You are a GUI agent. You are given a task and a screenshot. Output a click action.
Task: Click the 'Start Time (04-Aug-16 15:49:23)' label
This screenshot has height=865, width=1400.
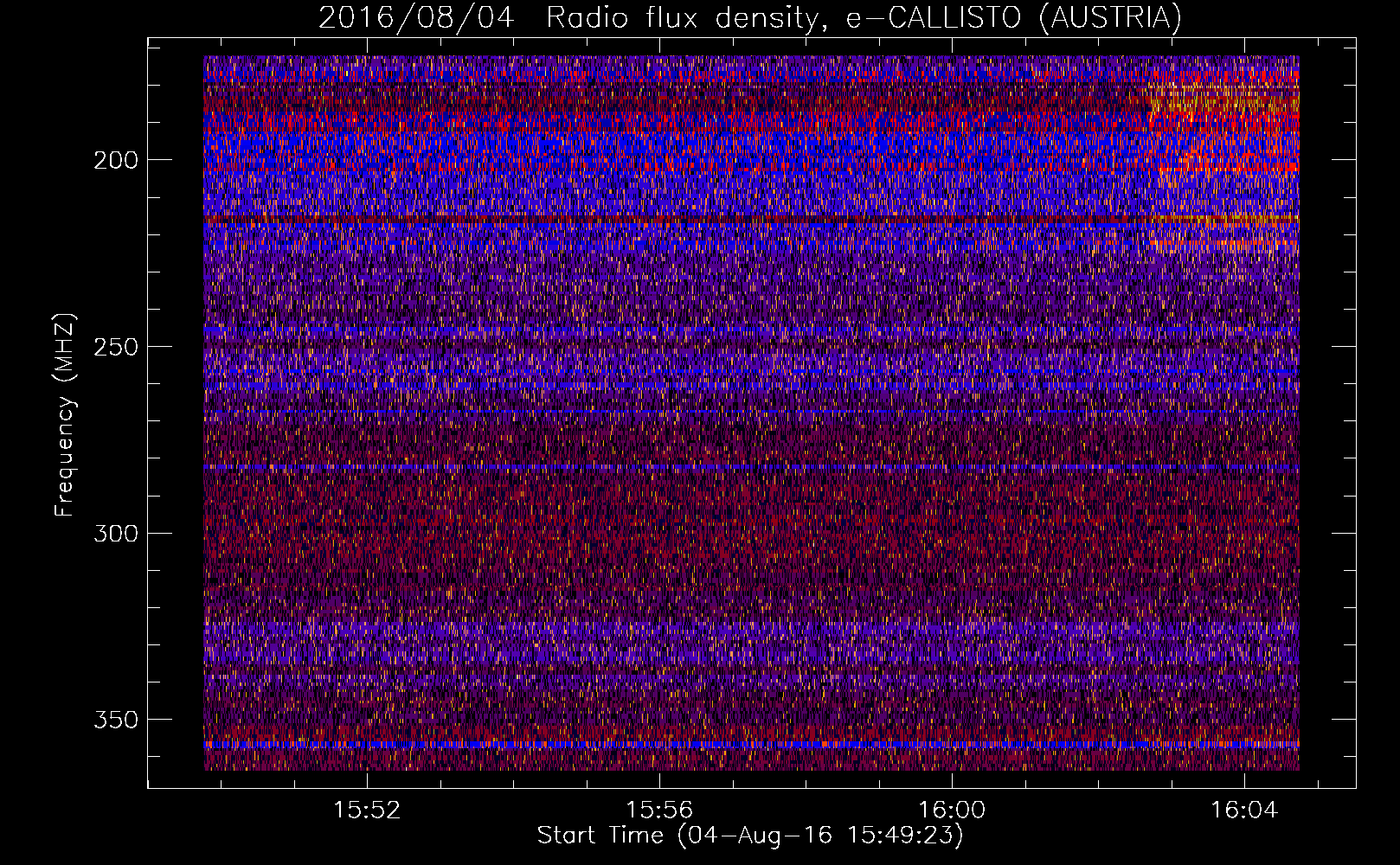[x=750, y=836]
